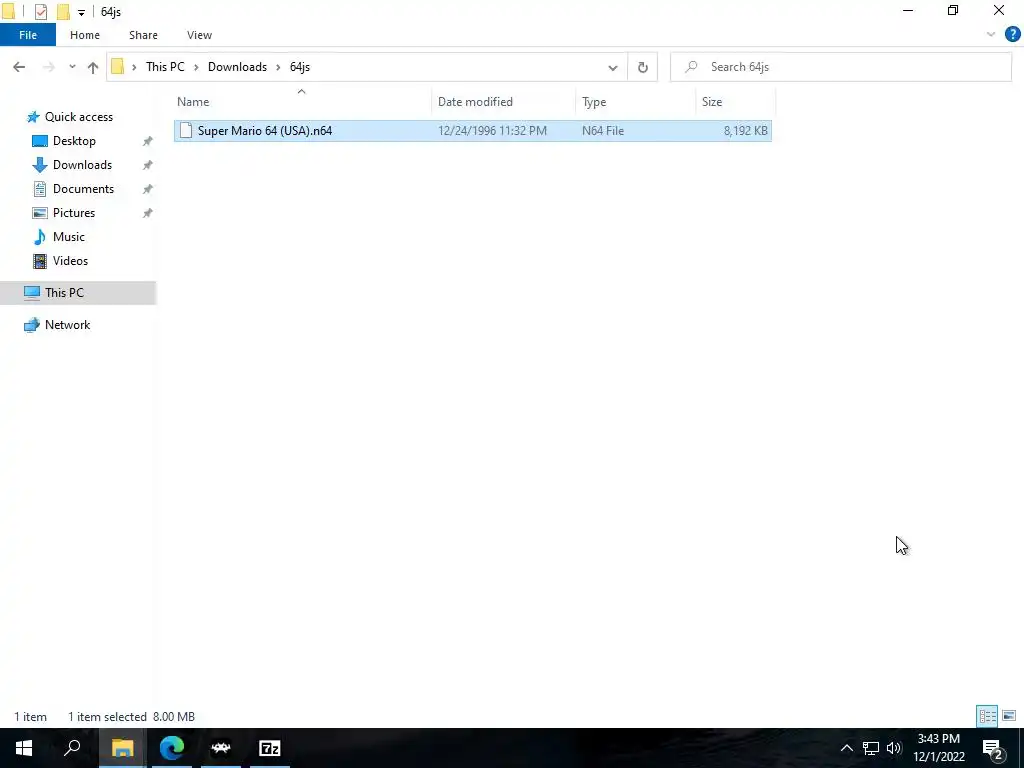Open the Windows Start menu
1024x768 pixels.
tap(24, 748)
